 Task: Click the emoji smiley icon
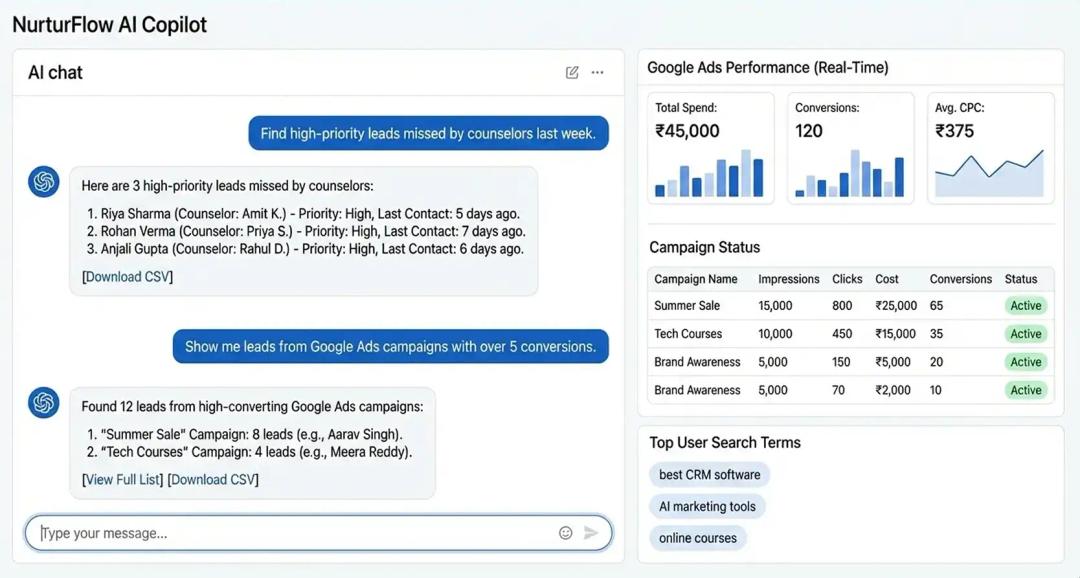(566, 532)
